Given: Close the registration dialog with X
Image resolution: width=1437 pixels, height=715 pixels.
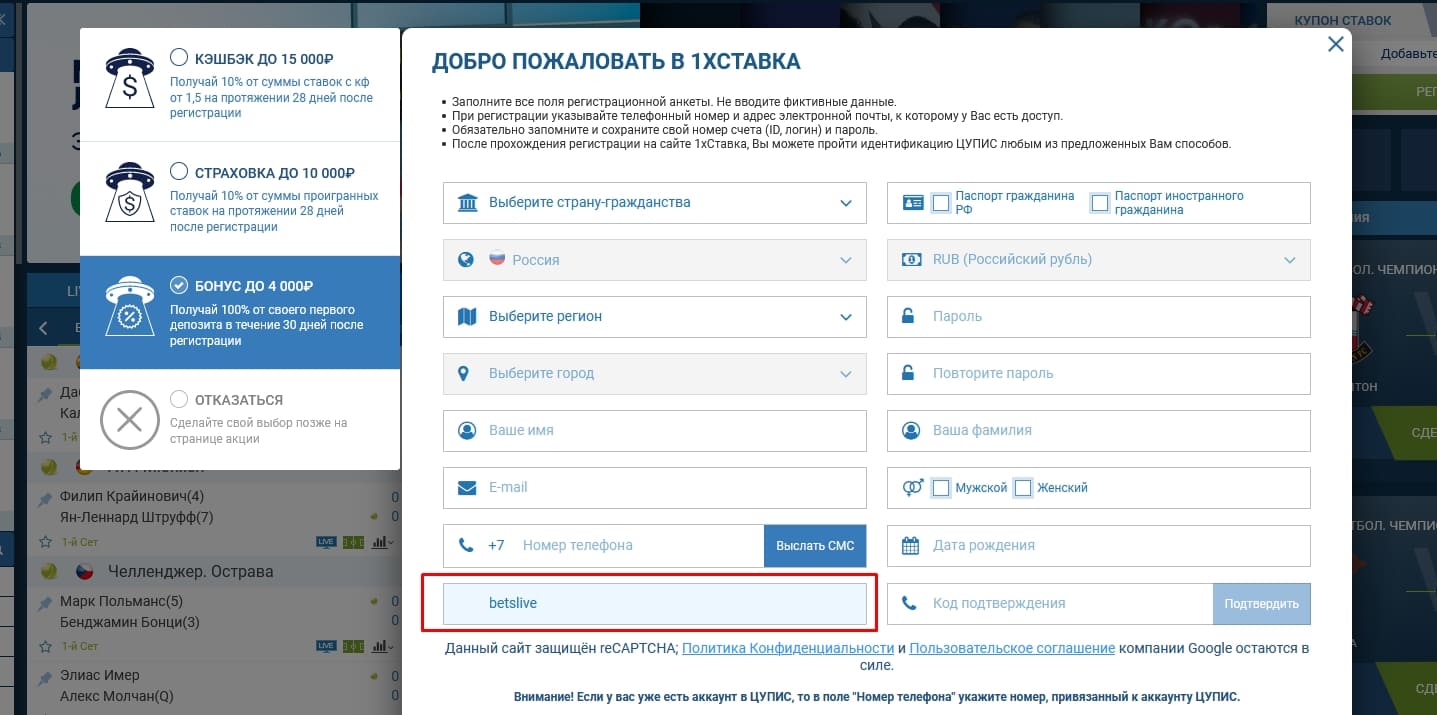Looking at the screenshot, I should (1334, 44).
